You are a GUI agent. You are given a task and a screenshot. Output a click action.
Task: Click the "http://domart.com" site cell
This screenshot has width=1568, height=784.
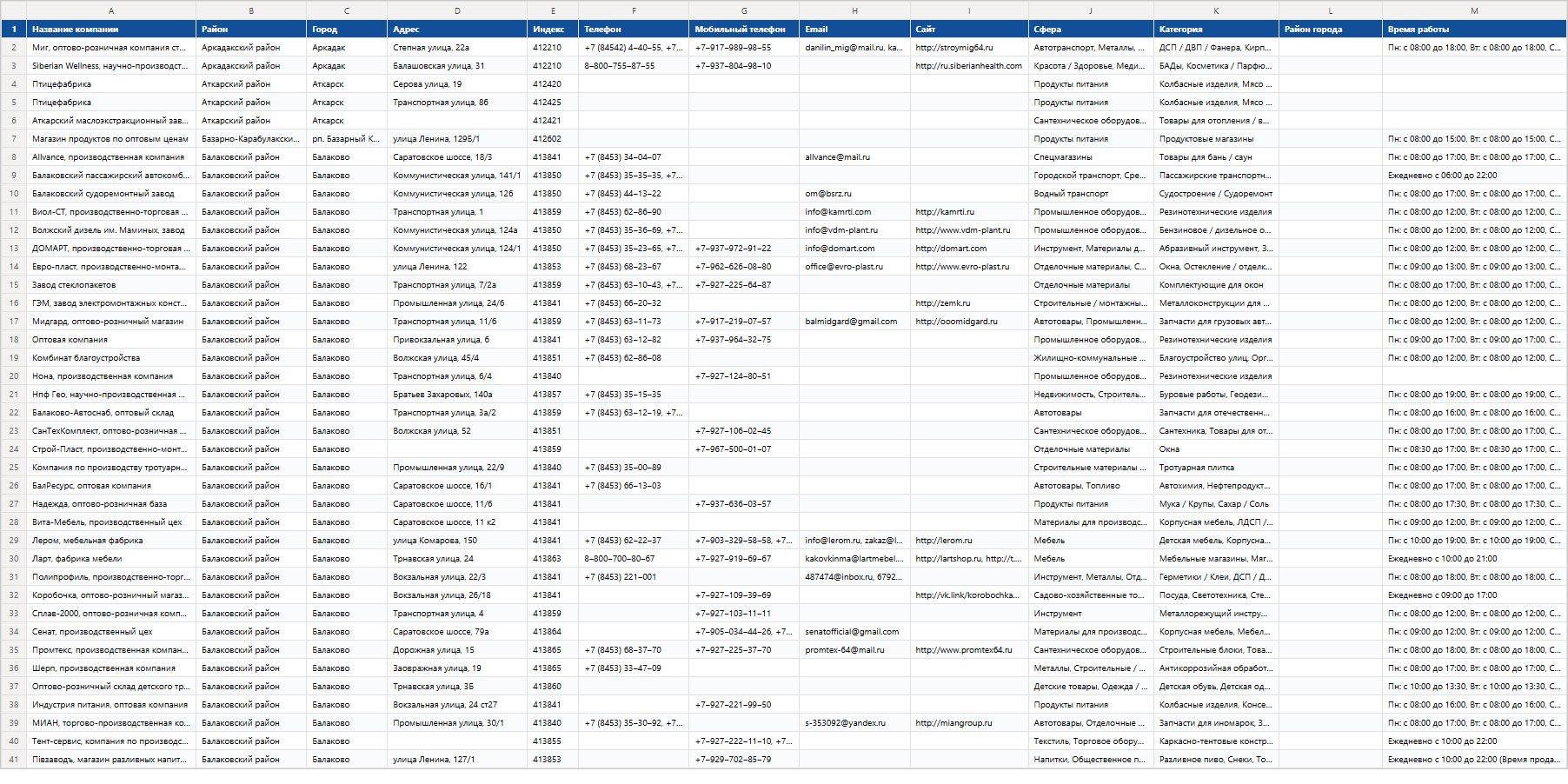[969, 248]
